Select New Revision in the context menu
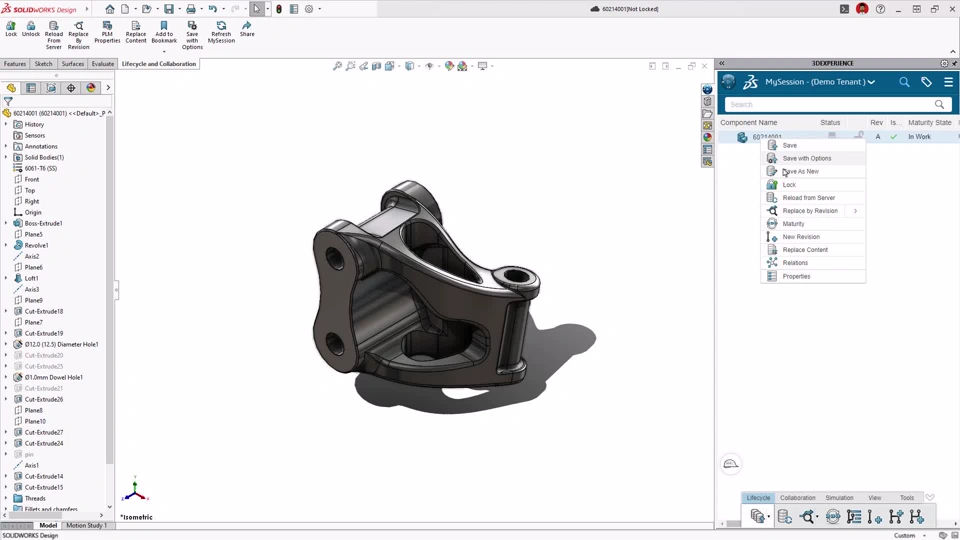This screenshot has height=540, width=960. click(x=801, y=237)
